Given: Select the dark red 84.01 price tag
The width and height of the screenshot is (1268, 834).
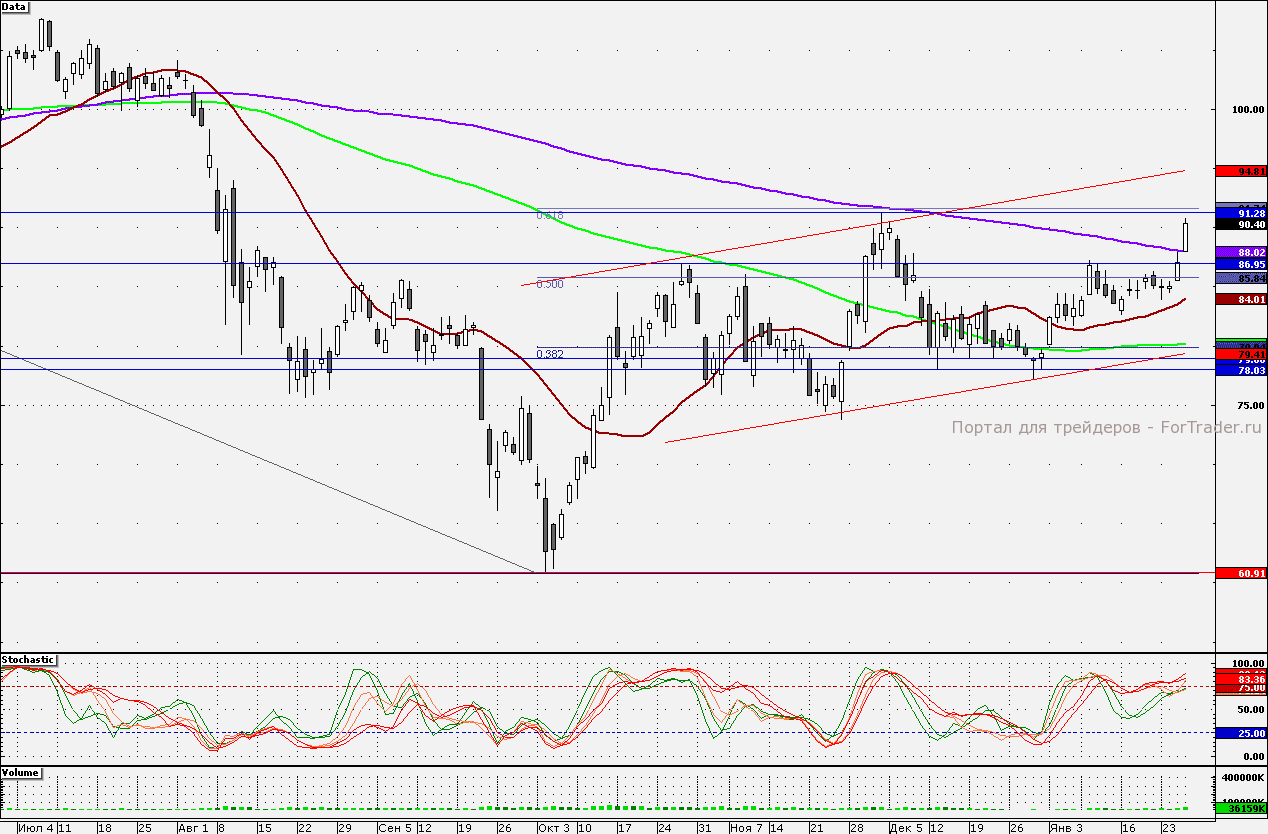Looking at the screenshot, I should [1240, 299].
